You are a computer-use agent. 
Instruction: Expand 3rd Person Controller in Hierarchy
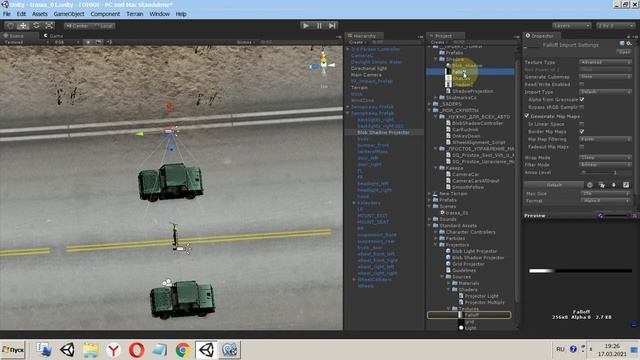pos(348,49)
